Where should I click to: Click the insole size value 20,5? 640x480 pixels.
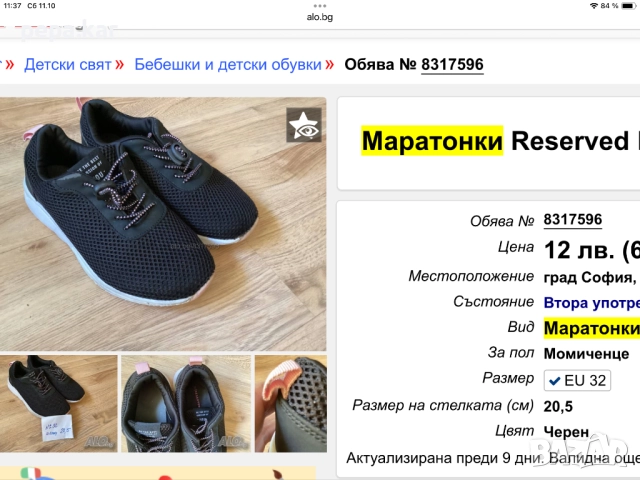558,407
